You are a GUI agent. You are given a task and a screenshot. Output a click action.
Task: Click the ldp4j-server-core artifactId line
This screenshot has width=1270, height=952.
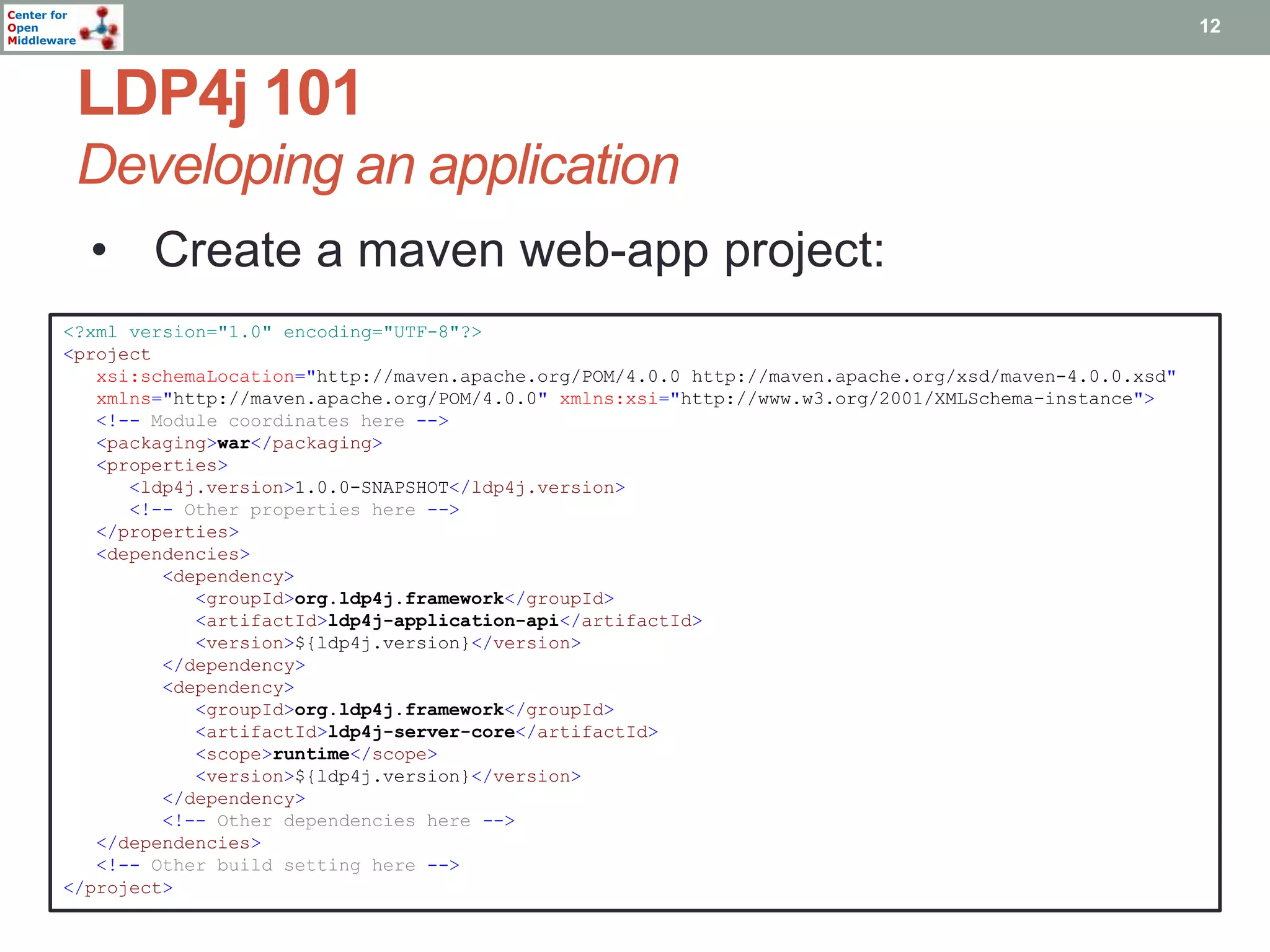[427, 733]
